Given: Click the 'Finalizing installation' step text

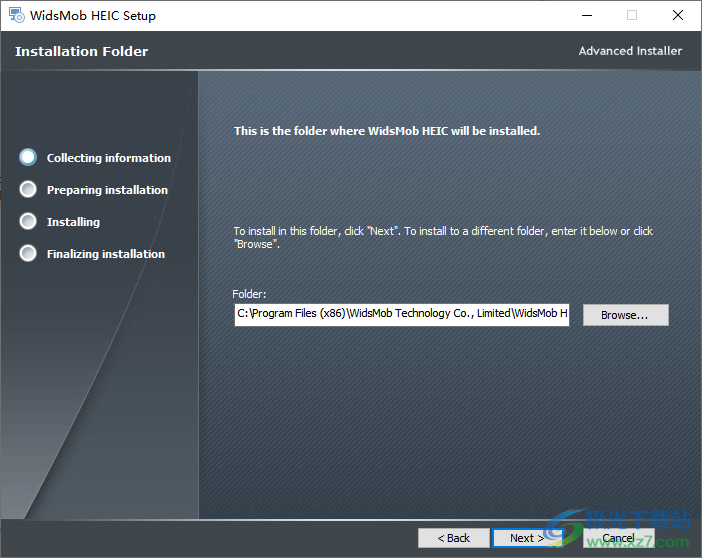Looking at the screenshot, I should 106,254.
